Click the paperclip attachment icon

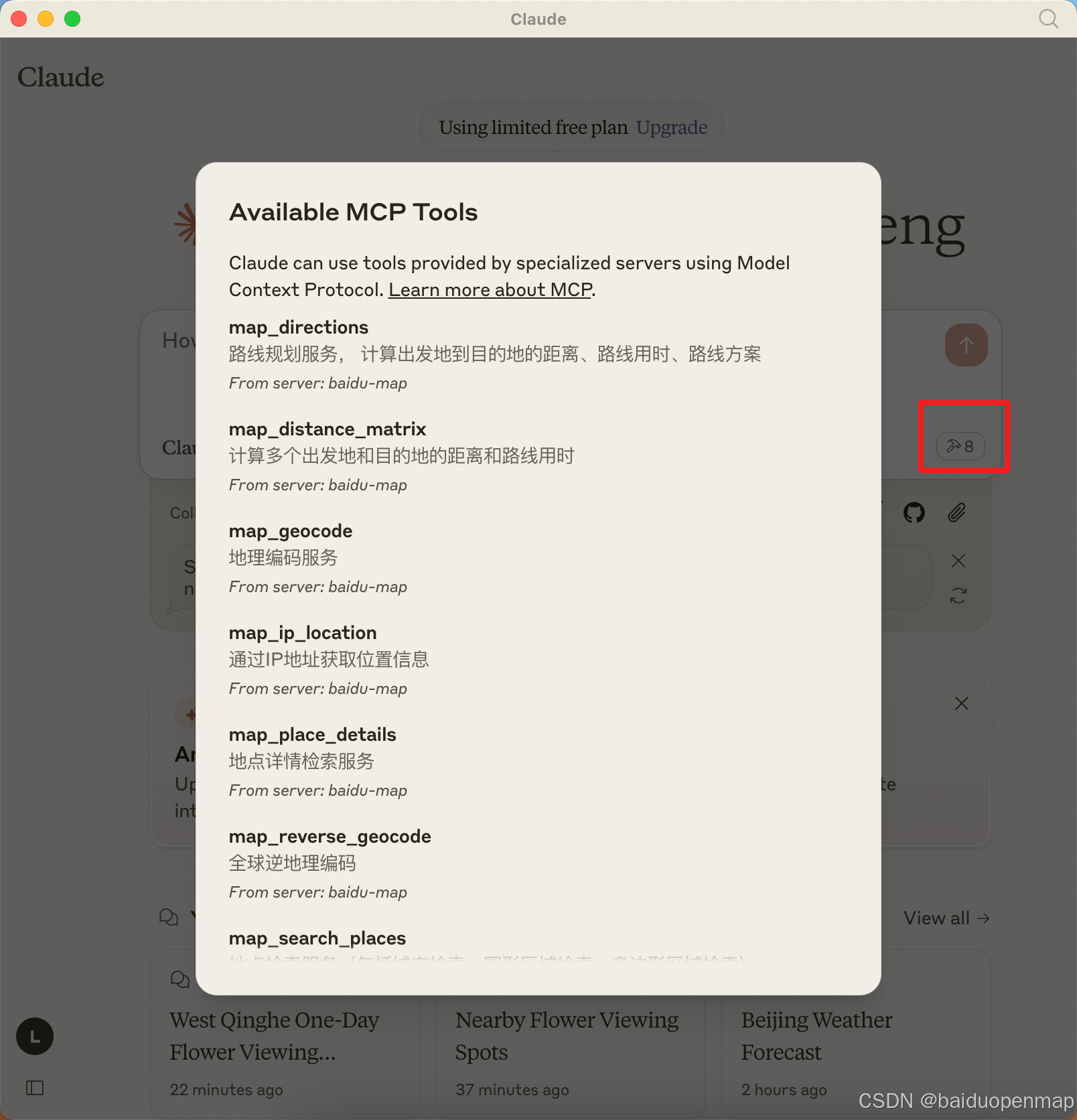pos(957,513)
